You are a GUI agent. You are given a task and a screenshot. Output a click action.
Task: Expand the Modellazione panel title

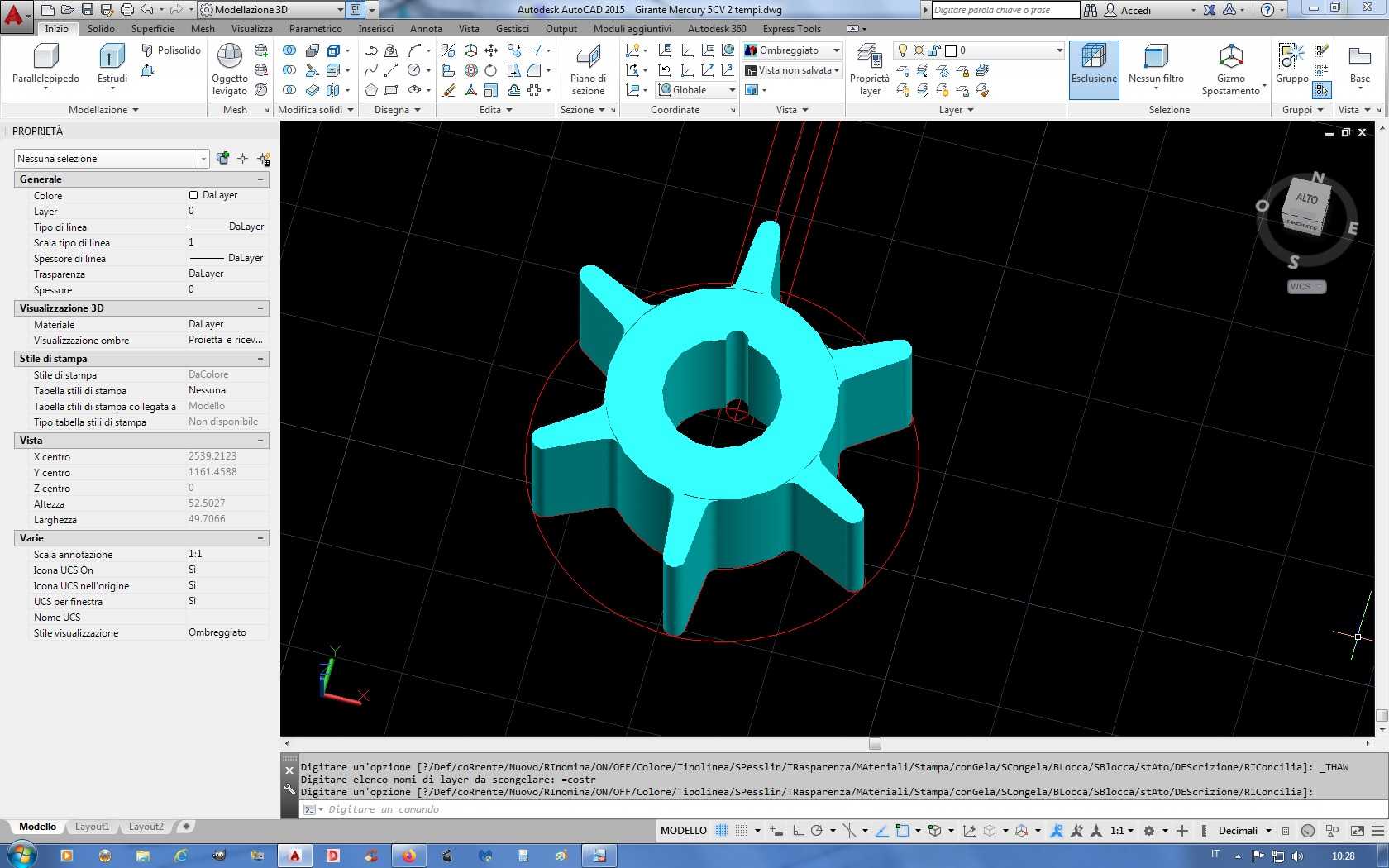click(103, 110)
